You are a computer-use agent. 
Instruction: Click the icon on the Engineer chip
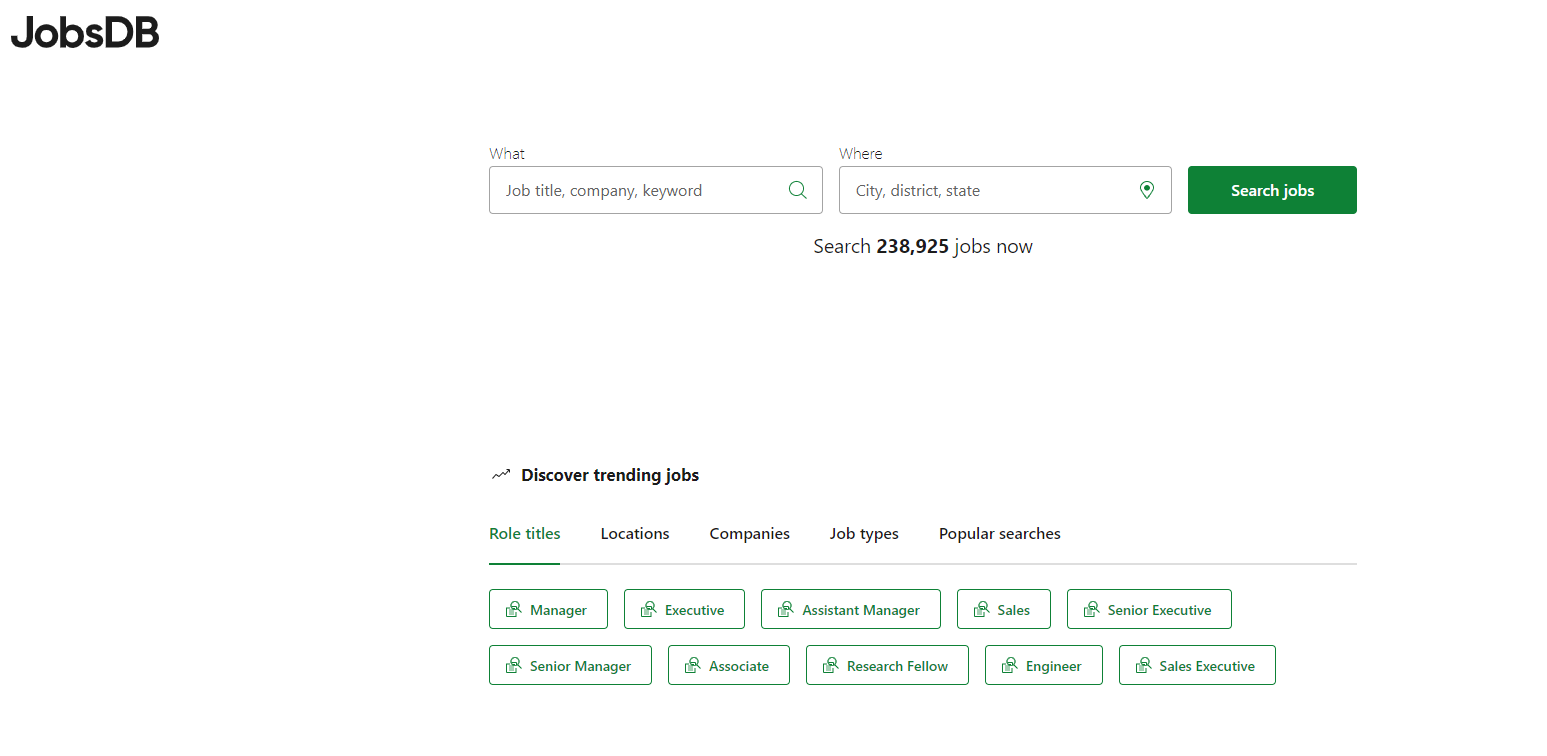[1010, 665]
